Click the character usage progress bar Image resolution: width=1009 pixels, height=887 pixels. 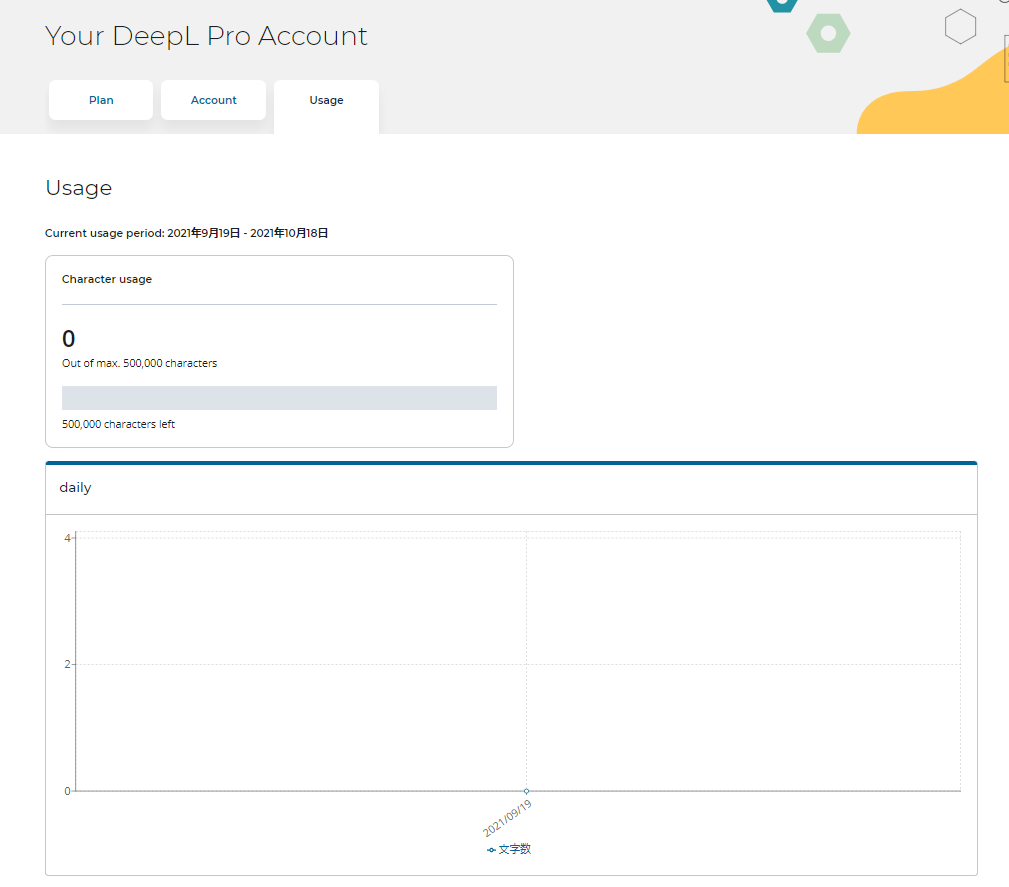click(x=279, y=398)
